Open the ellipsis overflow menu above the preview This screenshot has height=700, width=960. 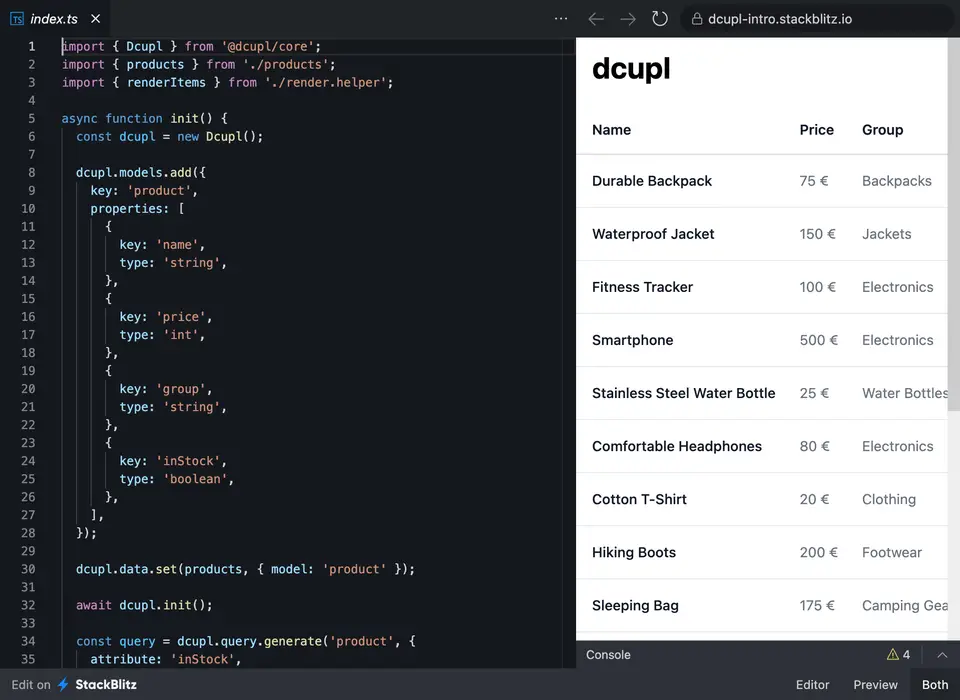coord(561,18)
